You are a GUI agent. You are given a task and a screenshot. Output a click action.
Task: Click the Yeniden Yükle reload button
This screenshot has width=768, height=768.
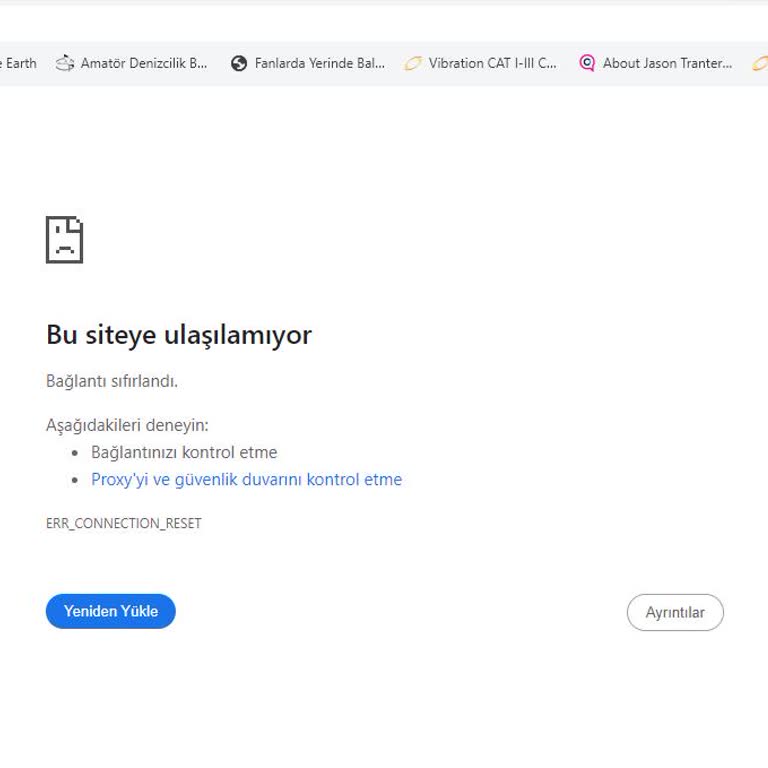(111, 611)
